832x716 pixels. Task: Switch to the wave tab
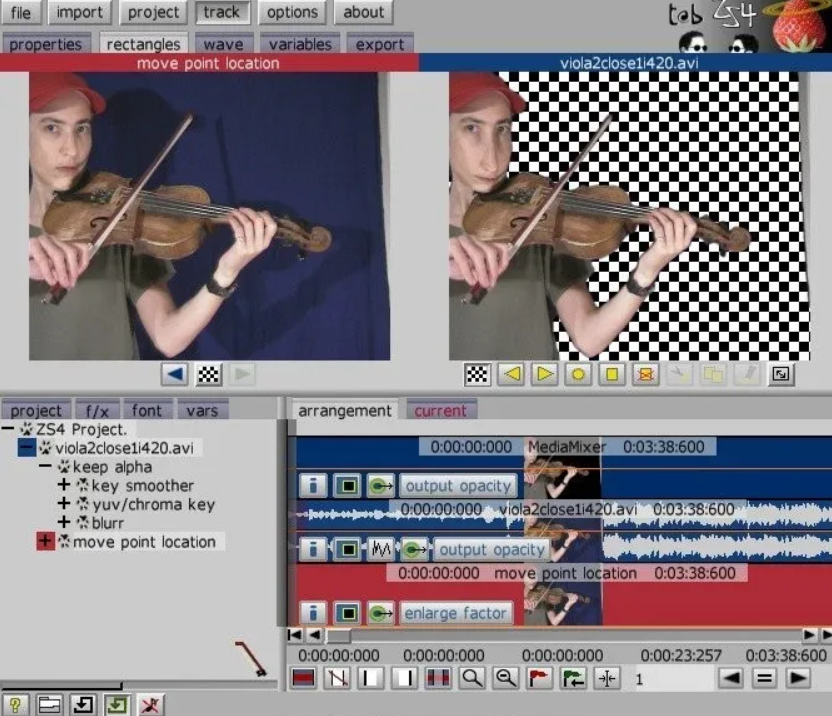(x=223, y=44)
